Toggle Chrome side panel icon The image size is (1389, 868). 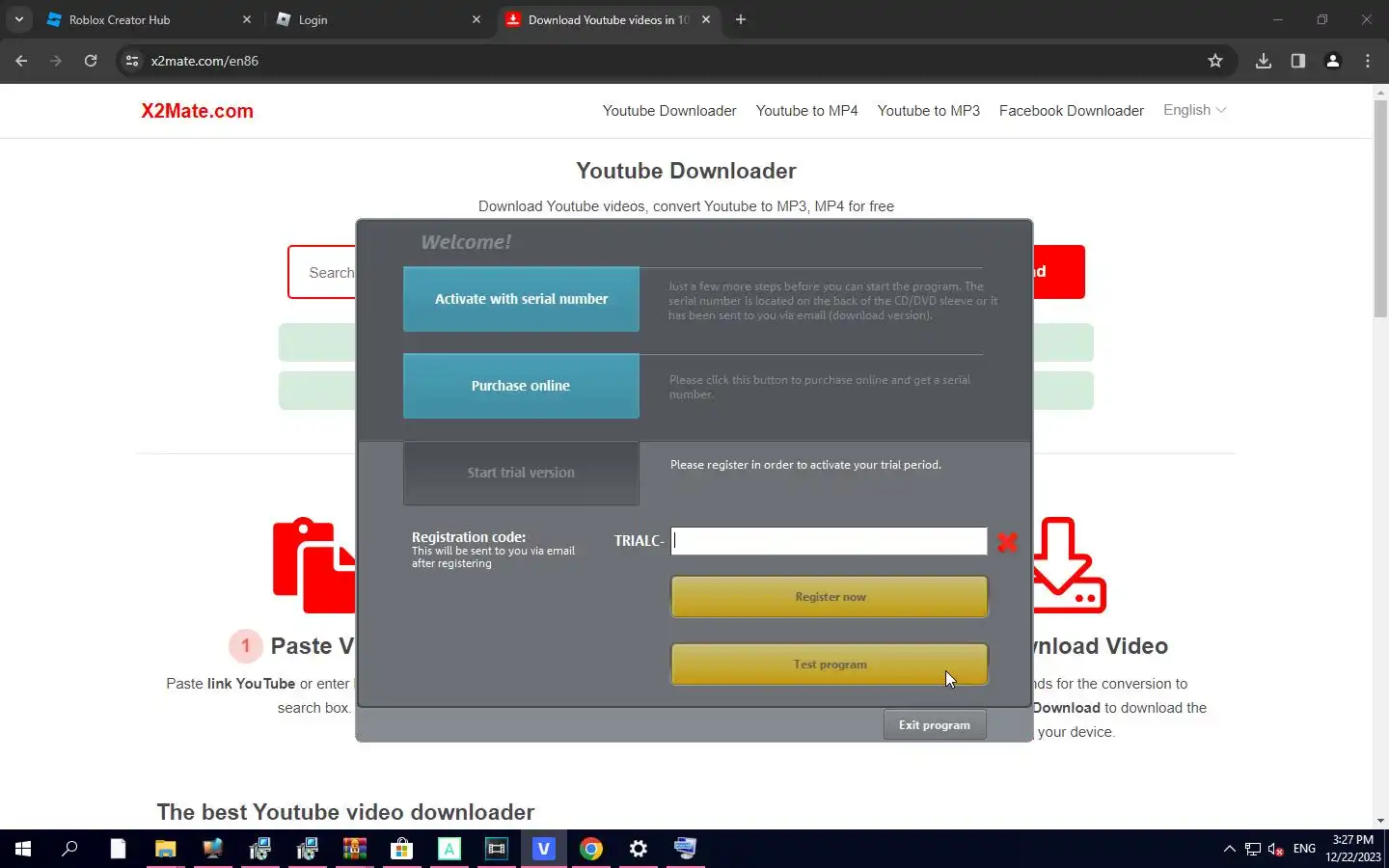click(x=1298, y=61)
